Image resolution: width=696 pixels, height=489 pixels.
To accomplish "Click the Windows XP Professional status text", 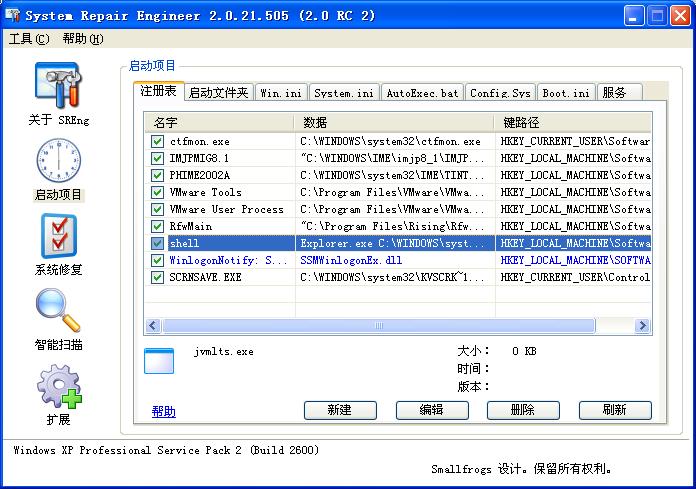I will point(166,450).
